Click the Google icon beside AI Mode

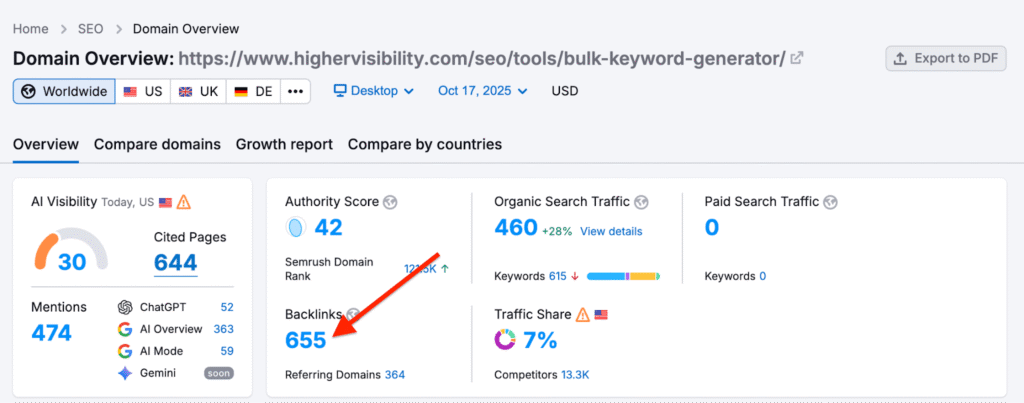click(125, 351)
